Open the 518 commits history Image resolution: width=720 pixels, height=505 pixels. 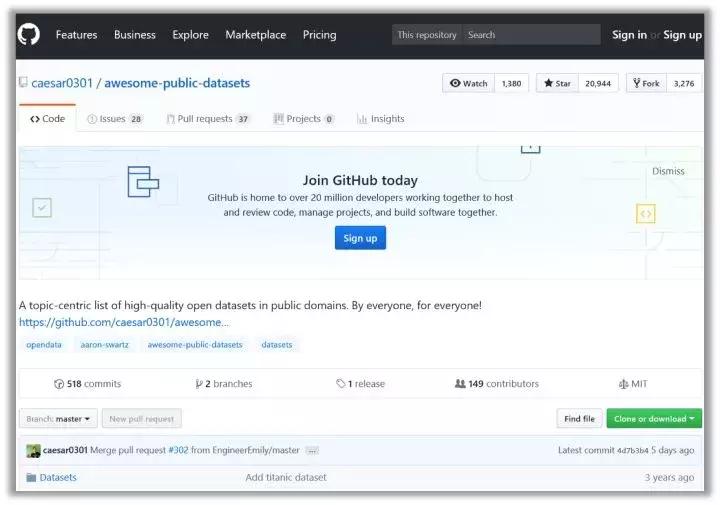tap(87, 384)
